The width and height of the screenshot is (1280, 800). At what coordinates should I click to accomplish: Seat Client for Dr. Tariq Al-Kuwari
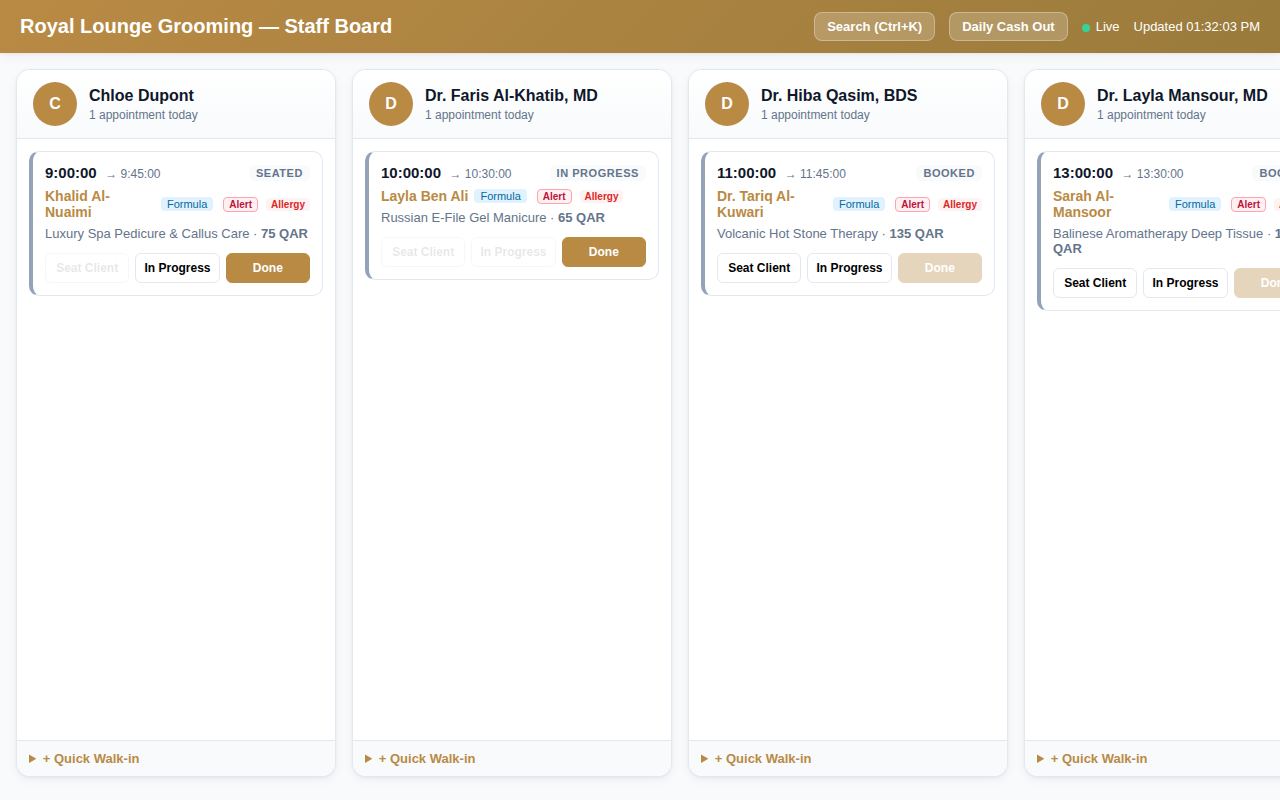click(759, 268)
